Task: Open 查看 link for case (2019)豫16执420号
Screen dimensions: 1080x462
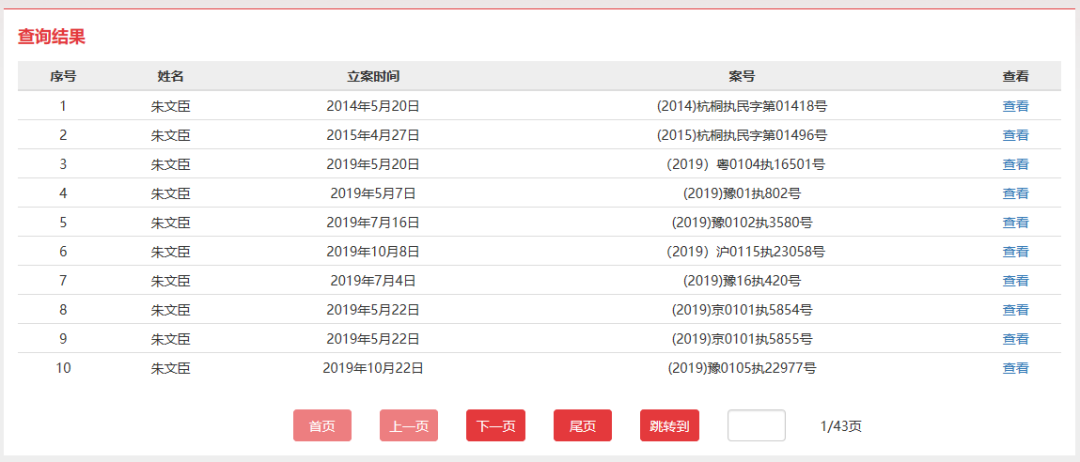Action: (1015, 281)
